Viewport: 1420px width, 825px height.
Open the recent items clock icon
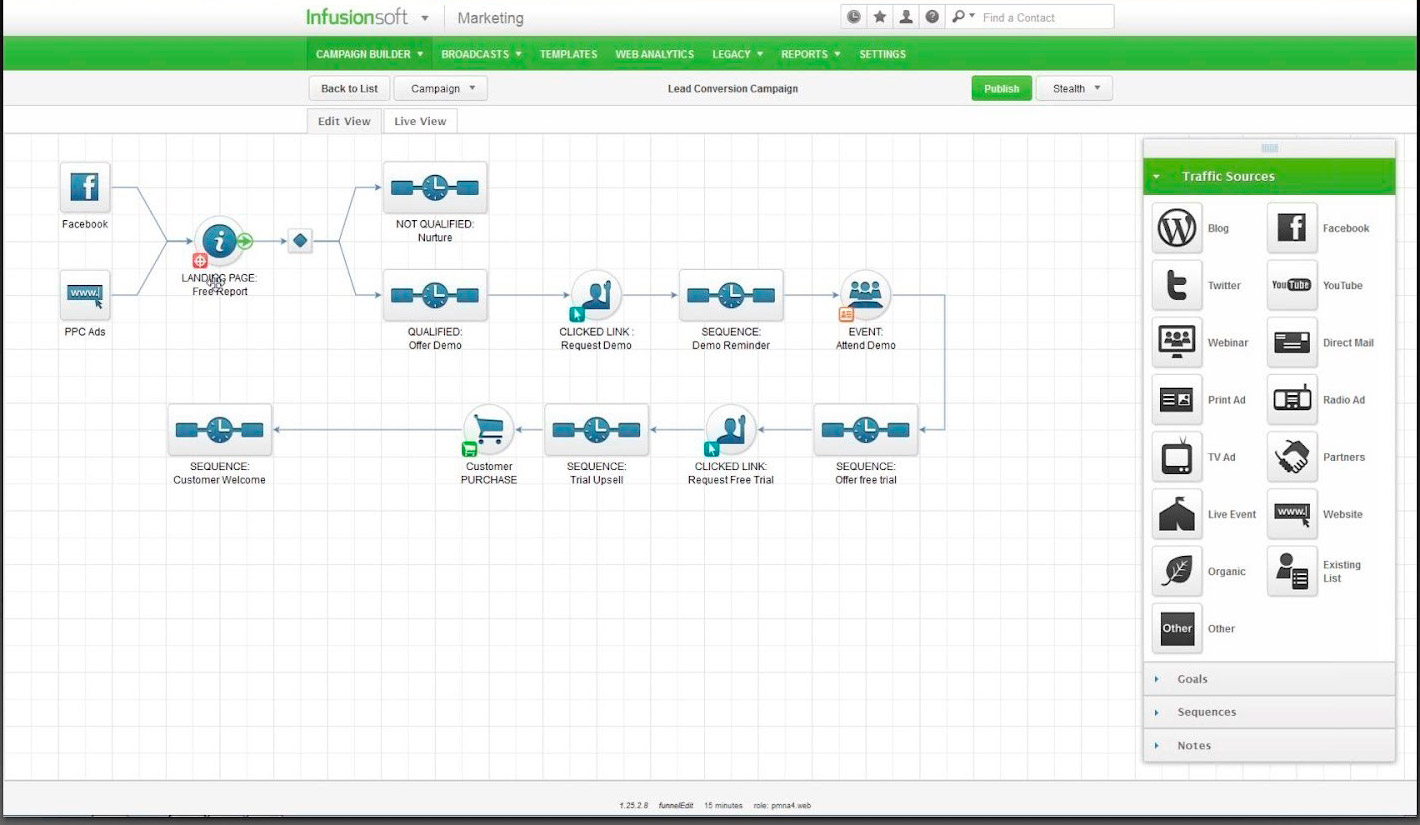coord(853,17)
